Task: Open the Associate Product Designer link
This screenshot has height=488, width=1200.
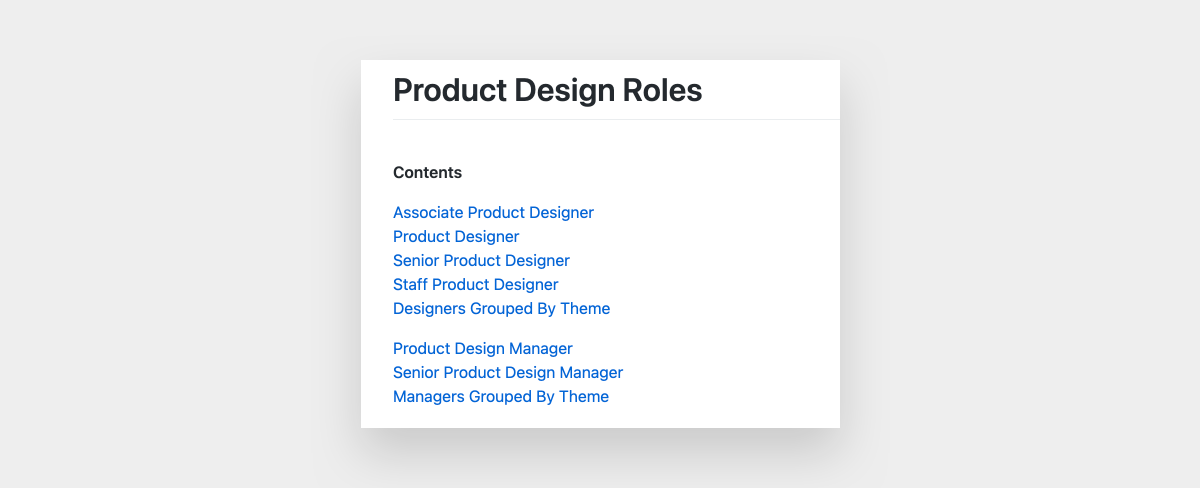Action: pos(493,213)
